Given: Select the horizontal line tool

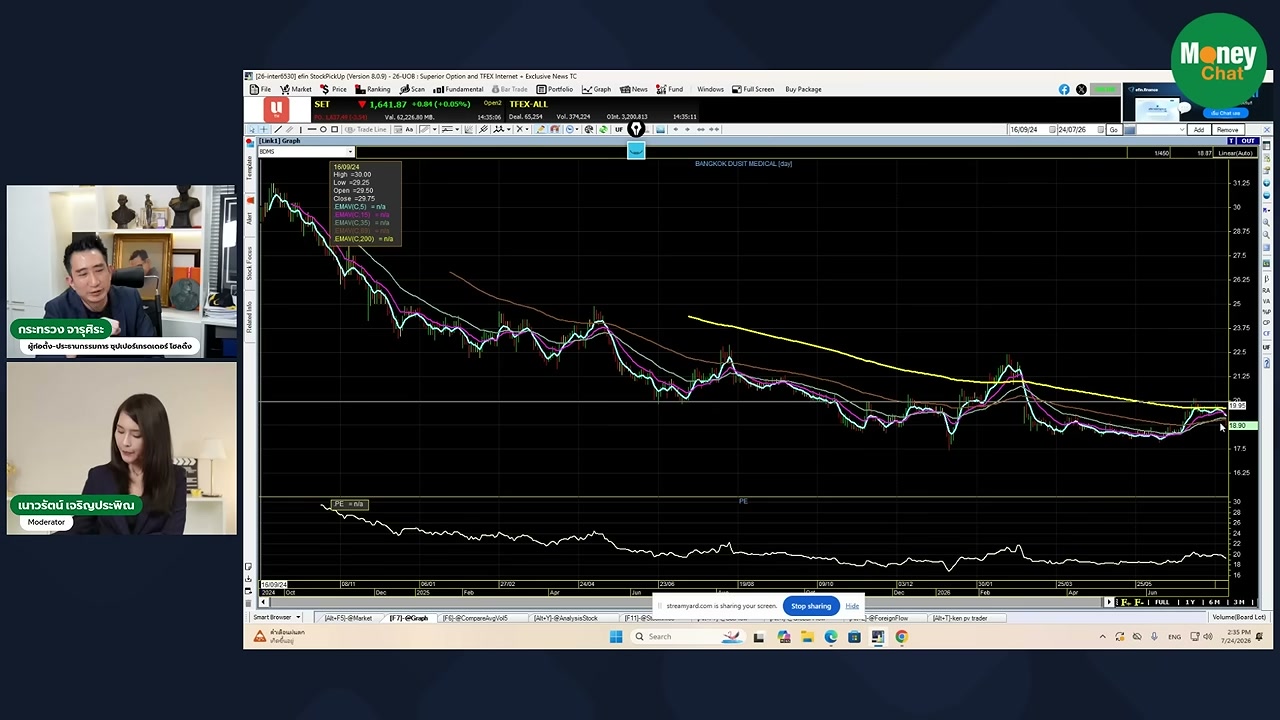Looking at the screenshot, I should point(312,129).
